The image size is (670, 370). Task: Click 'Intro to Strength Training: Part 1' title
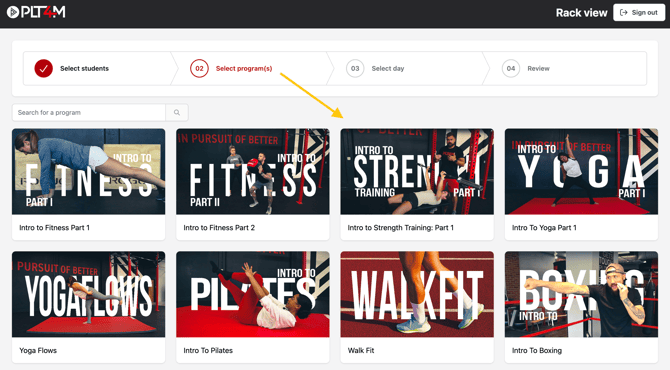pyautogui.click(x=400, y=228)
